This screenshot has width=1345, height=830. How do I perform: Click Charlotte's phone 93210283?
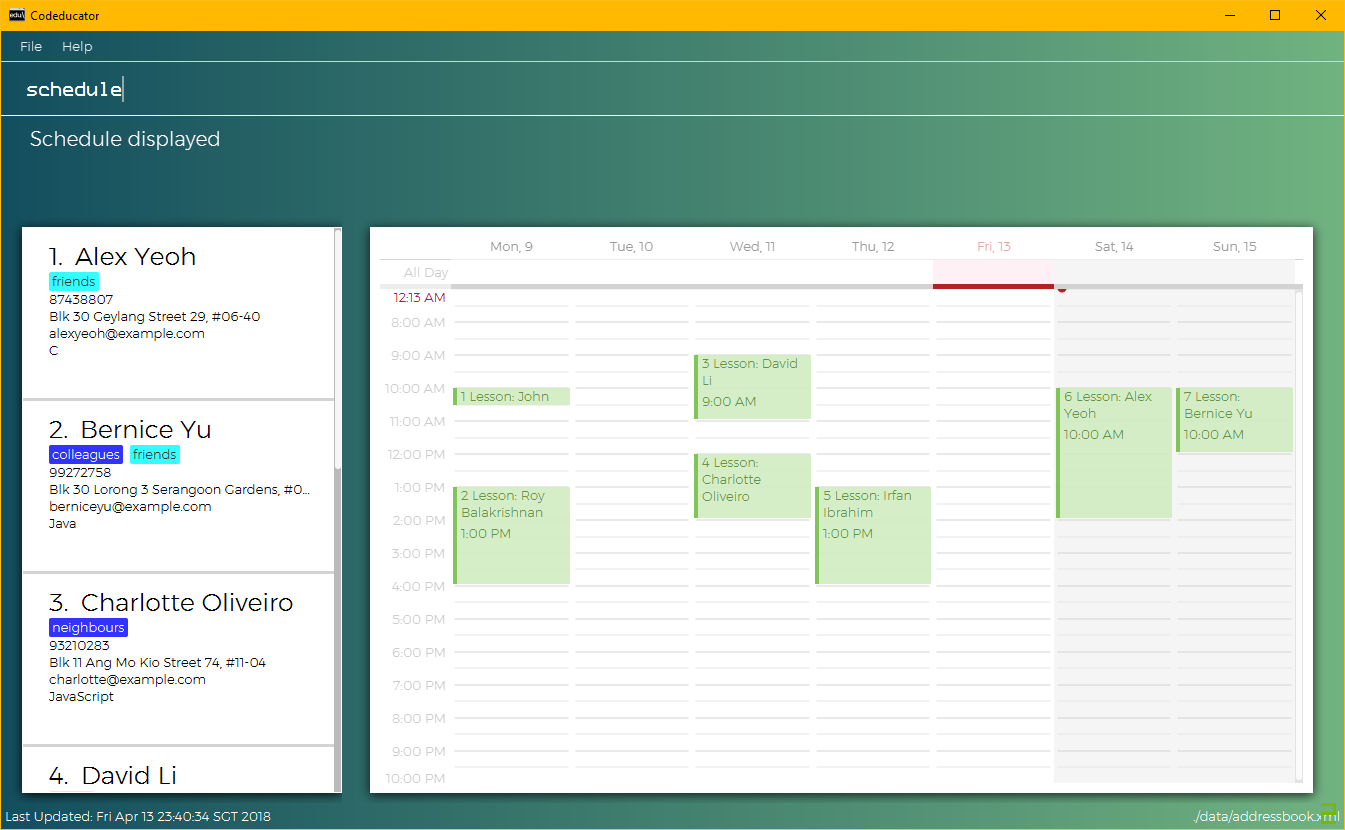(80, 646)
